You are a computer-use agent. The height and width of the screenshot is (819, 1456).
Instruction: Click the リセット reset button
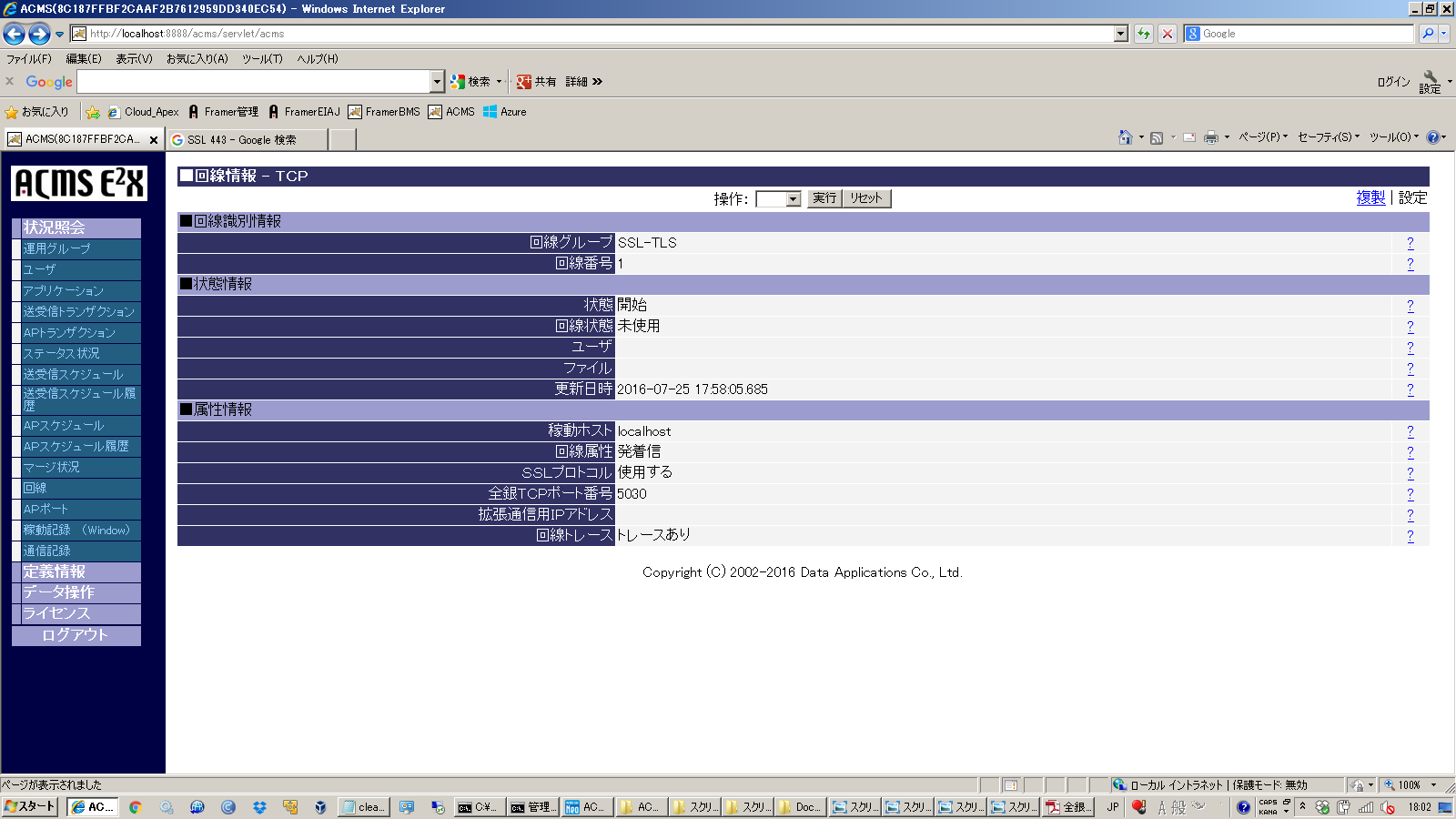pos(866,198)
